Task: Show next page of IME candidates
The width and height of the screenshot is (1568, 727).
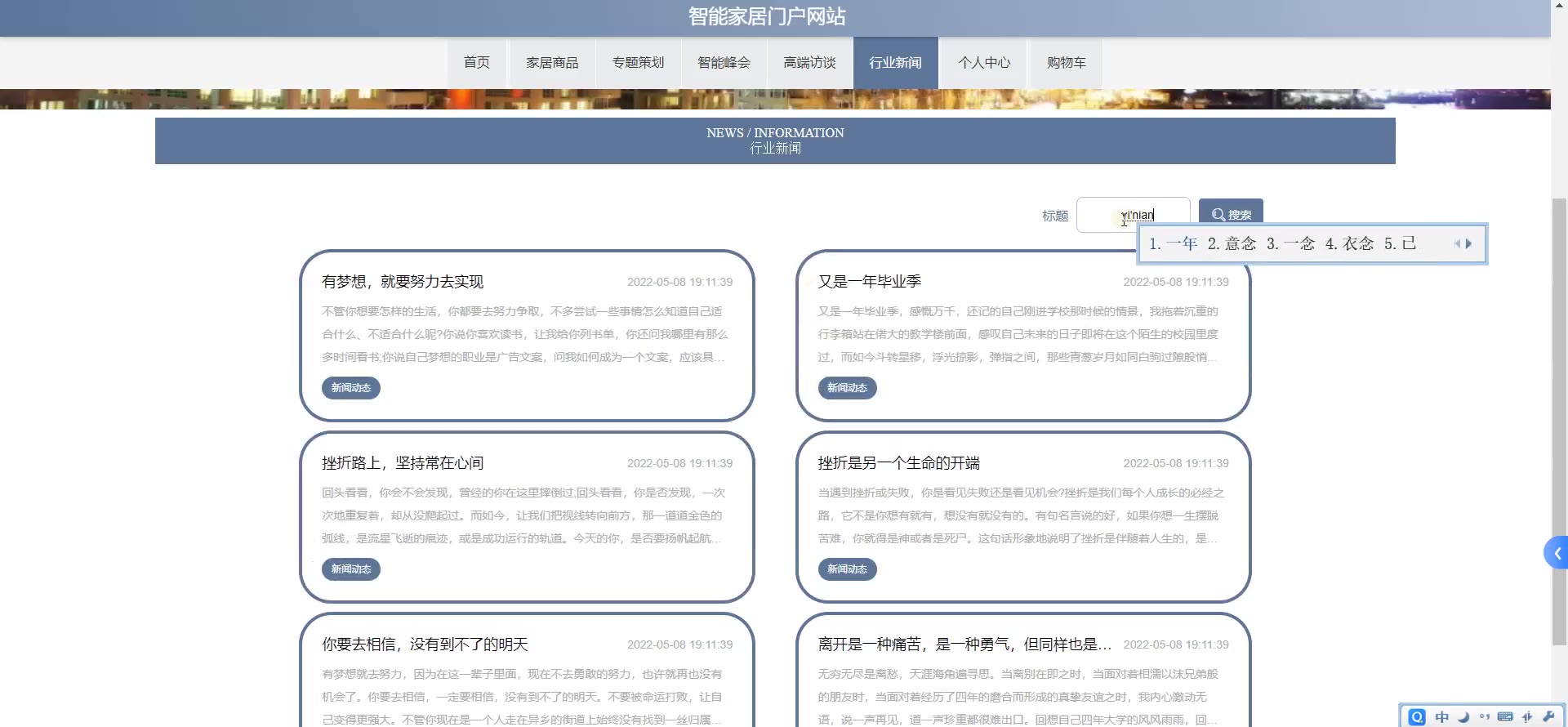Action: coord(1469,243)
